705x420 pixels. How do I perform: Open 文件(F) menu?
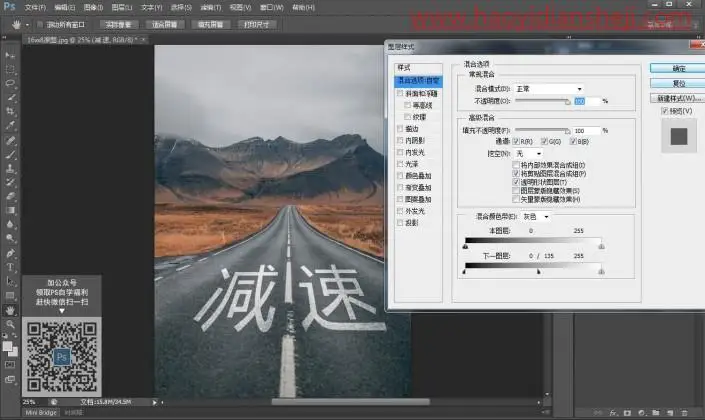tap(36, 7)
